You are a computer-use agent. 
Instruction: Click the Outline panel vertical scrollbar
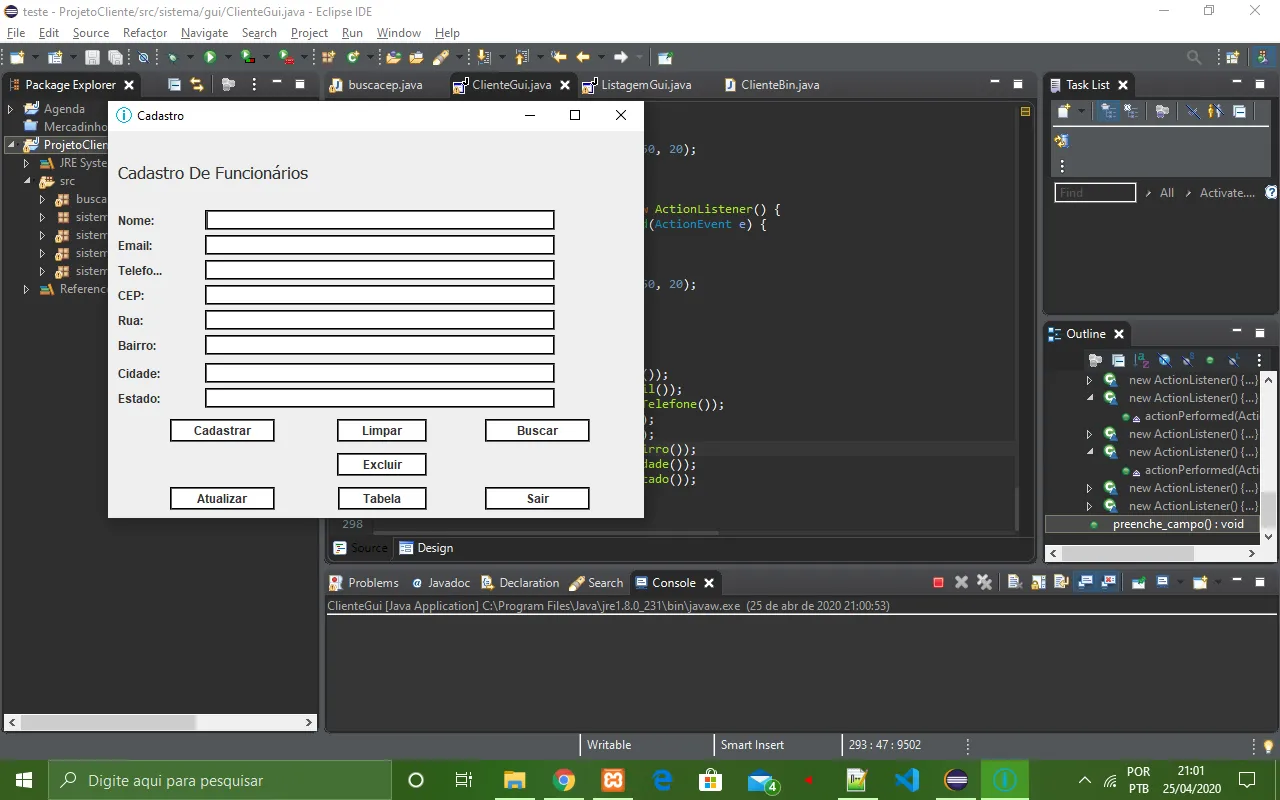pos(1269,458)
